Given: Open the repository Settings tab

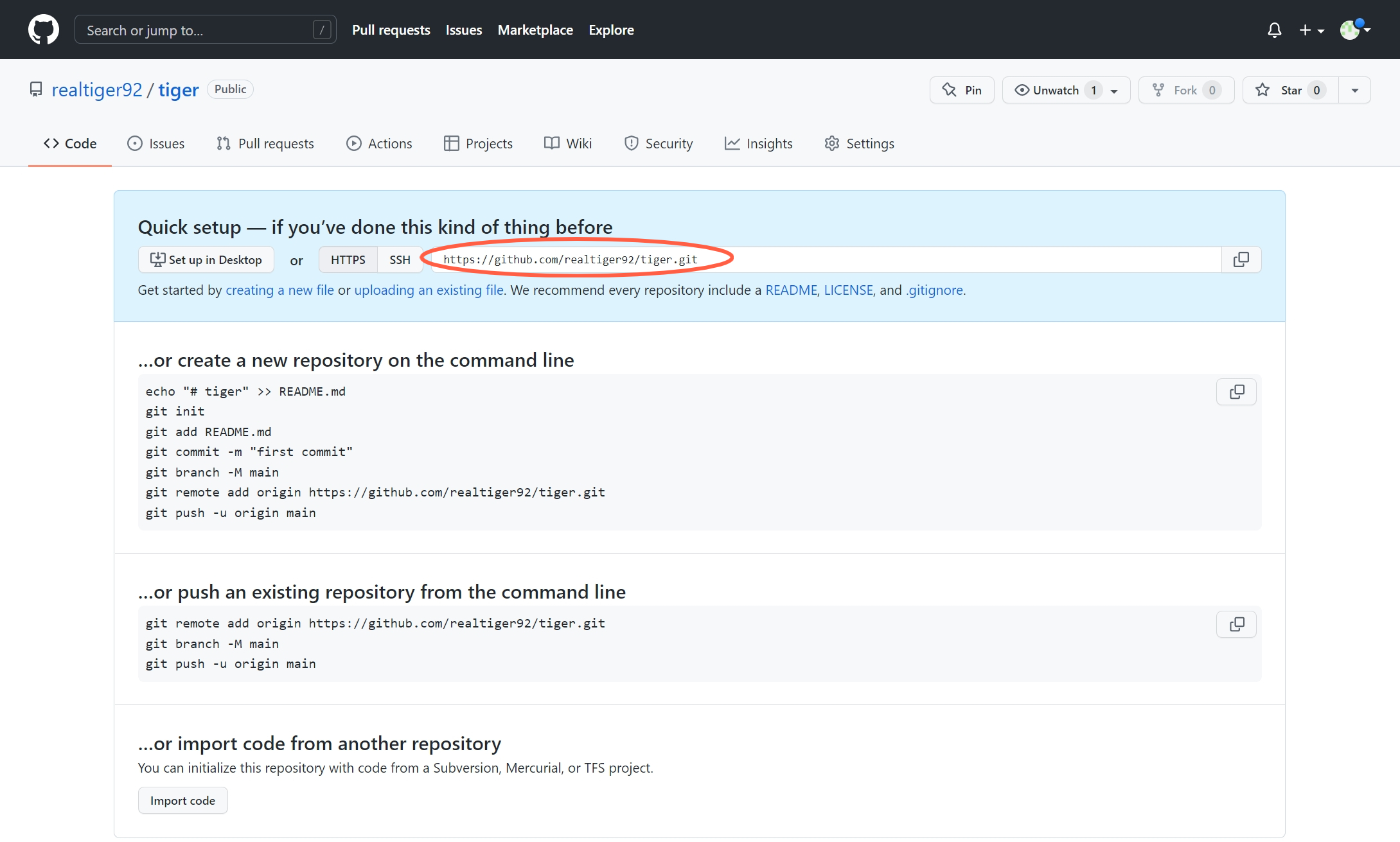Looking at the screenshot, I should pyautogui.click(x=859, y=143).
